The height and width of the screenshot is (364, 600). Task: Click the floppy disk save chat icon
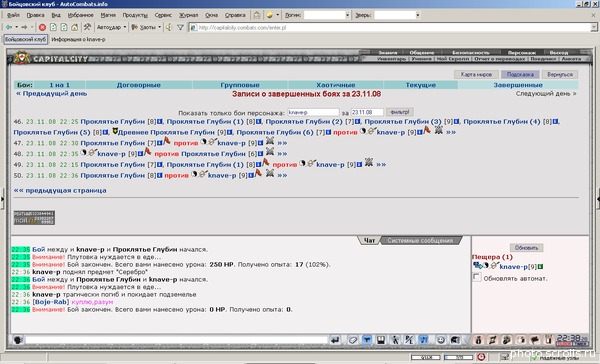381,340
